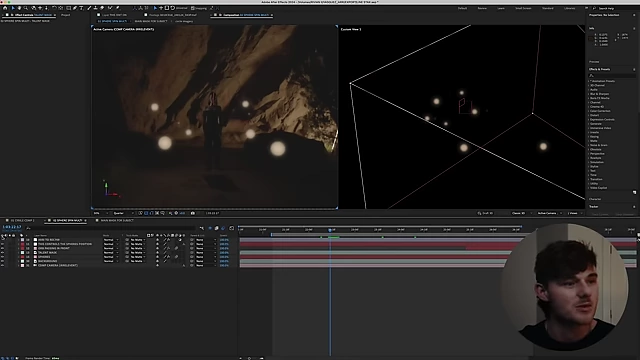The height and width of the screenshot is (360, 640).
Task: Toggle Draft 3D below the viewer
Action: click(x=485, y=213)
